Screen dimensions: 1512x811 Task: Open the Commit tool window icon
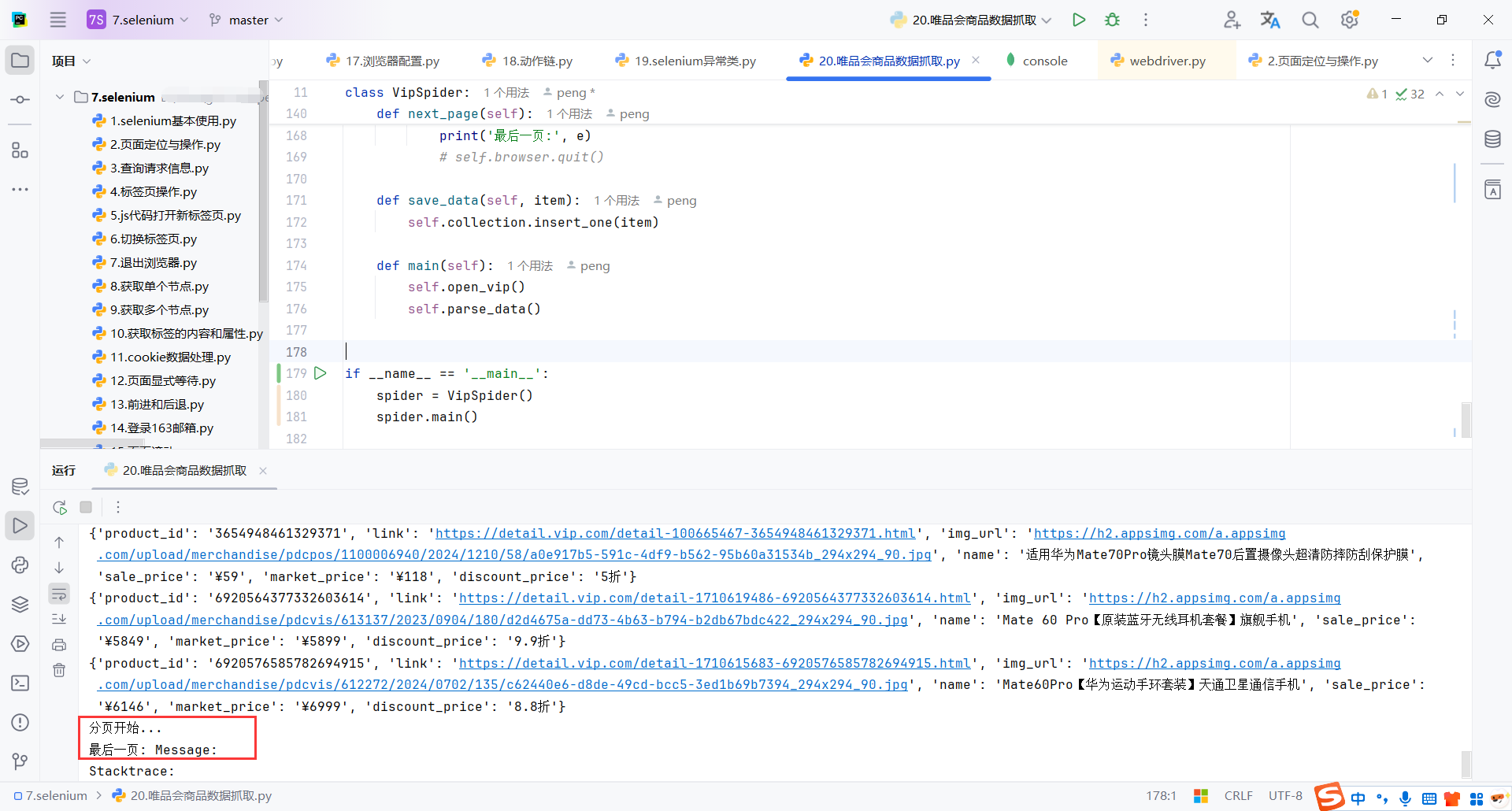coord(20,100)
